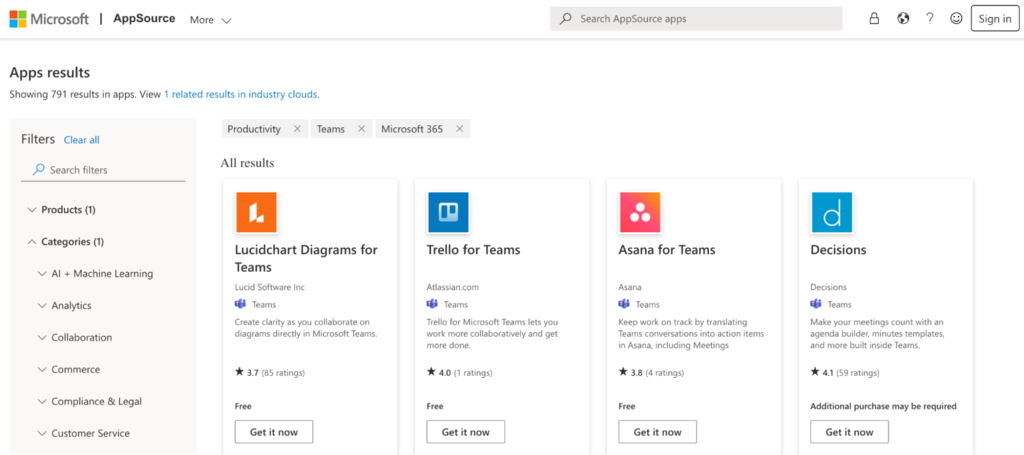Click the Sign in button
Image resolution: width=1024 pixels, height=455 pixels.
[995, 18]
